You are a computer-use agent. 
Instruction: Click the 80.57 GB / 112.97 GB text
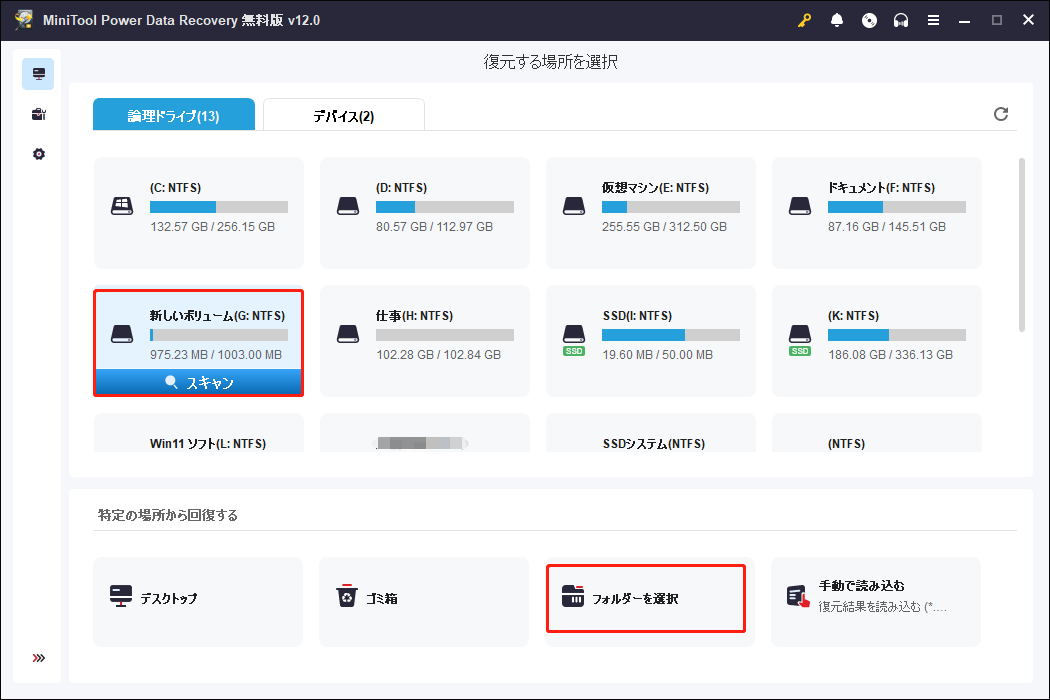coord(434,226)
